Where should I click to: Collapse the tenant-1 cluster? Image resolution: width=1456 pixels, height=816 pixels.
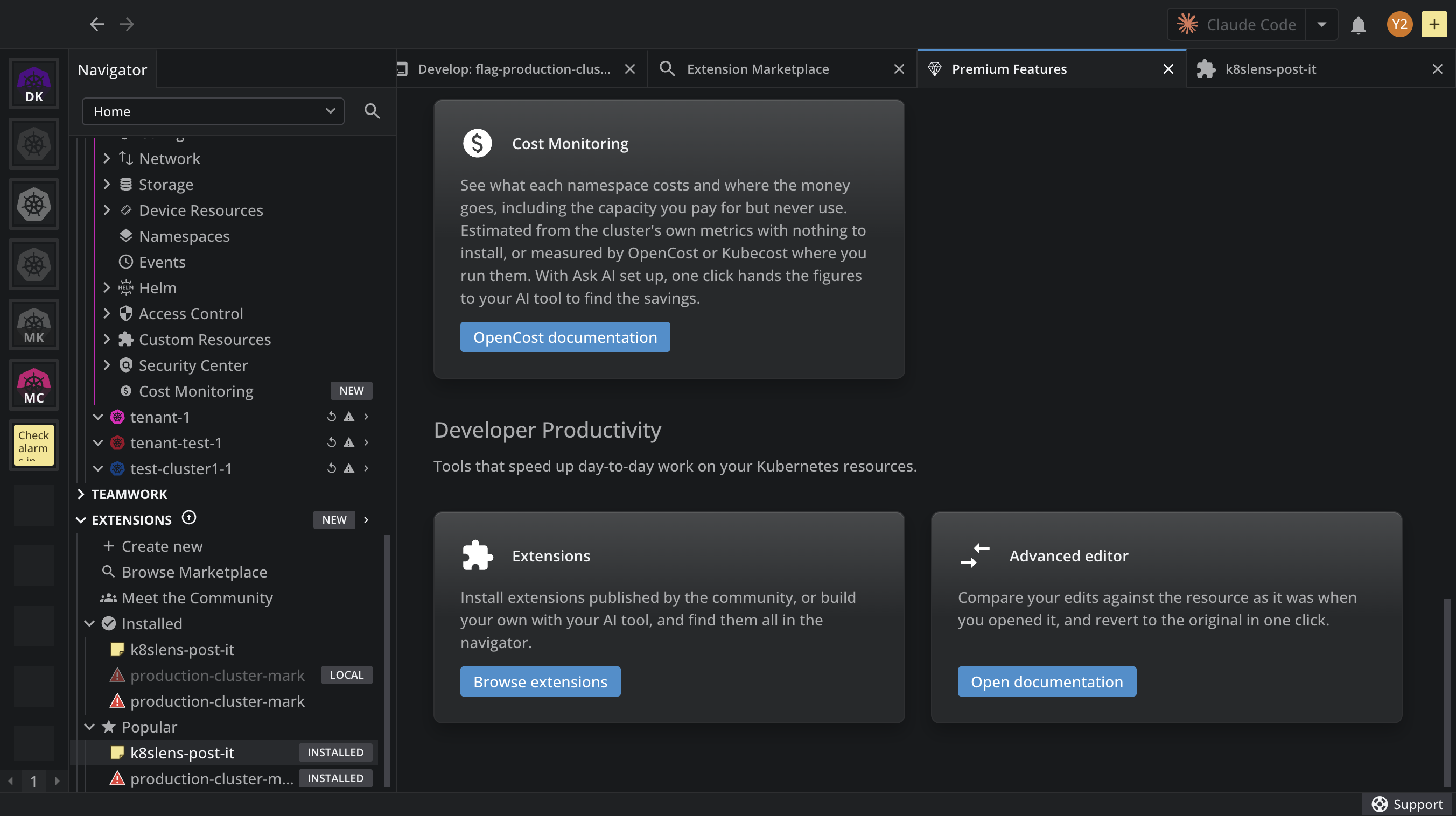point(98,417)
